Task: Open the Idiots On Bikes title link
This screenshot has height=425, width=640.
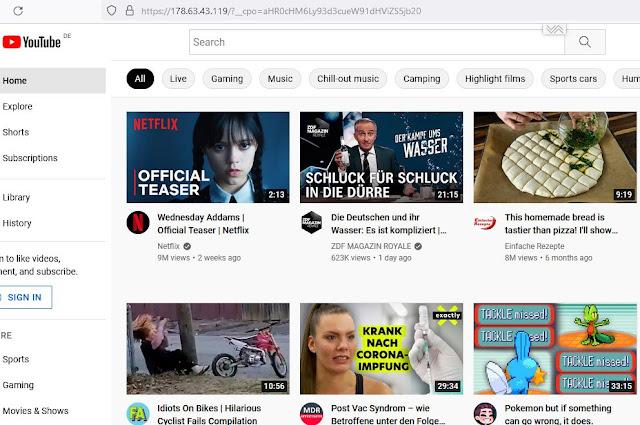Action: [x=209, y=414]
